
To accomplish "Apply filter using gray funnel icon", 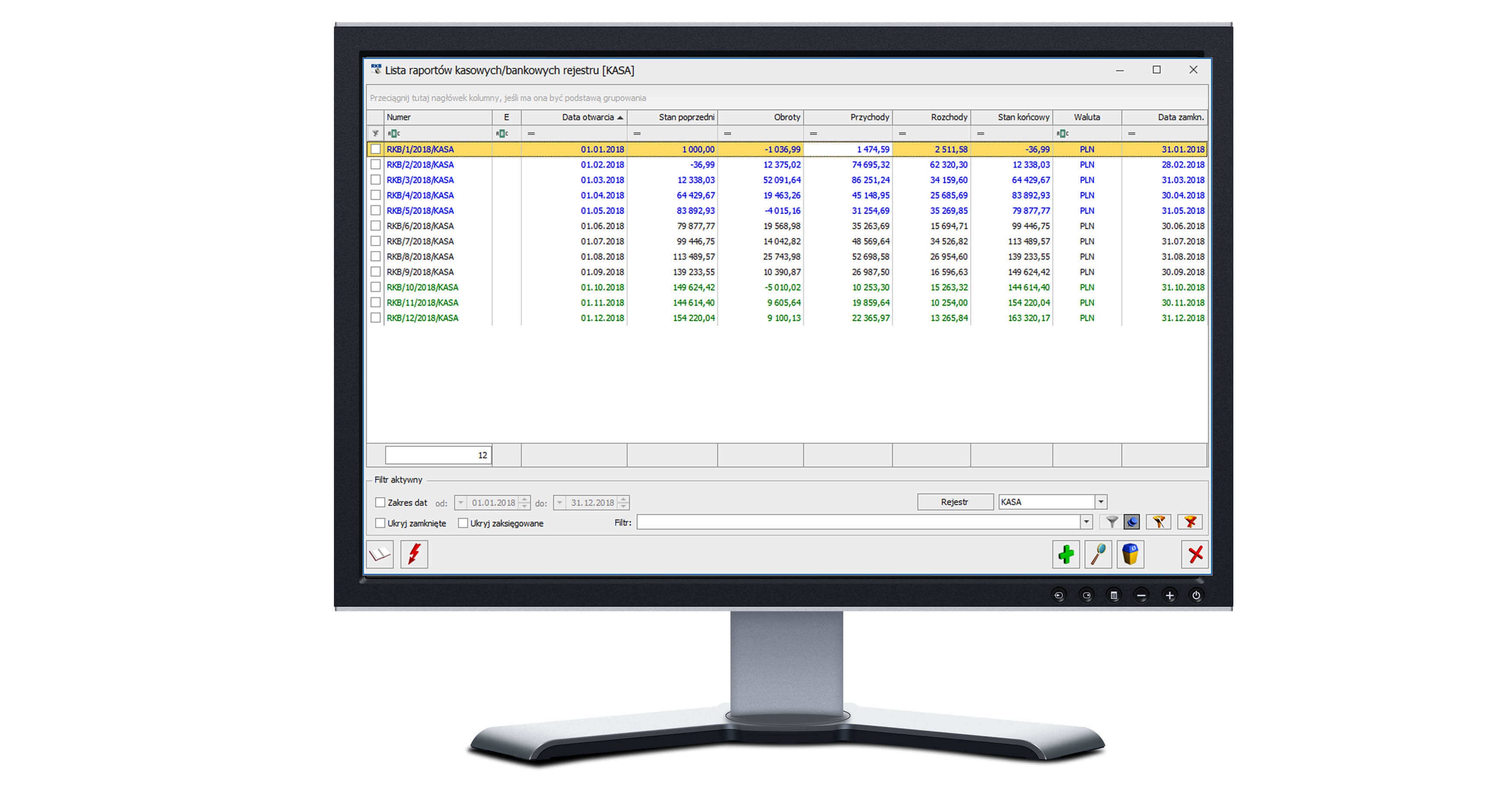I will point(1112,522).
